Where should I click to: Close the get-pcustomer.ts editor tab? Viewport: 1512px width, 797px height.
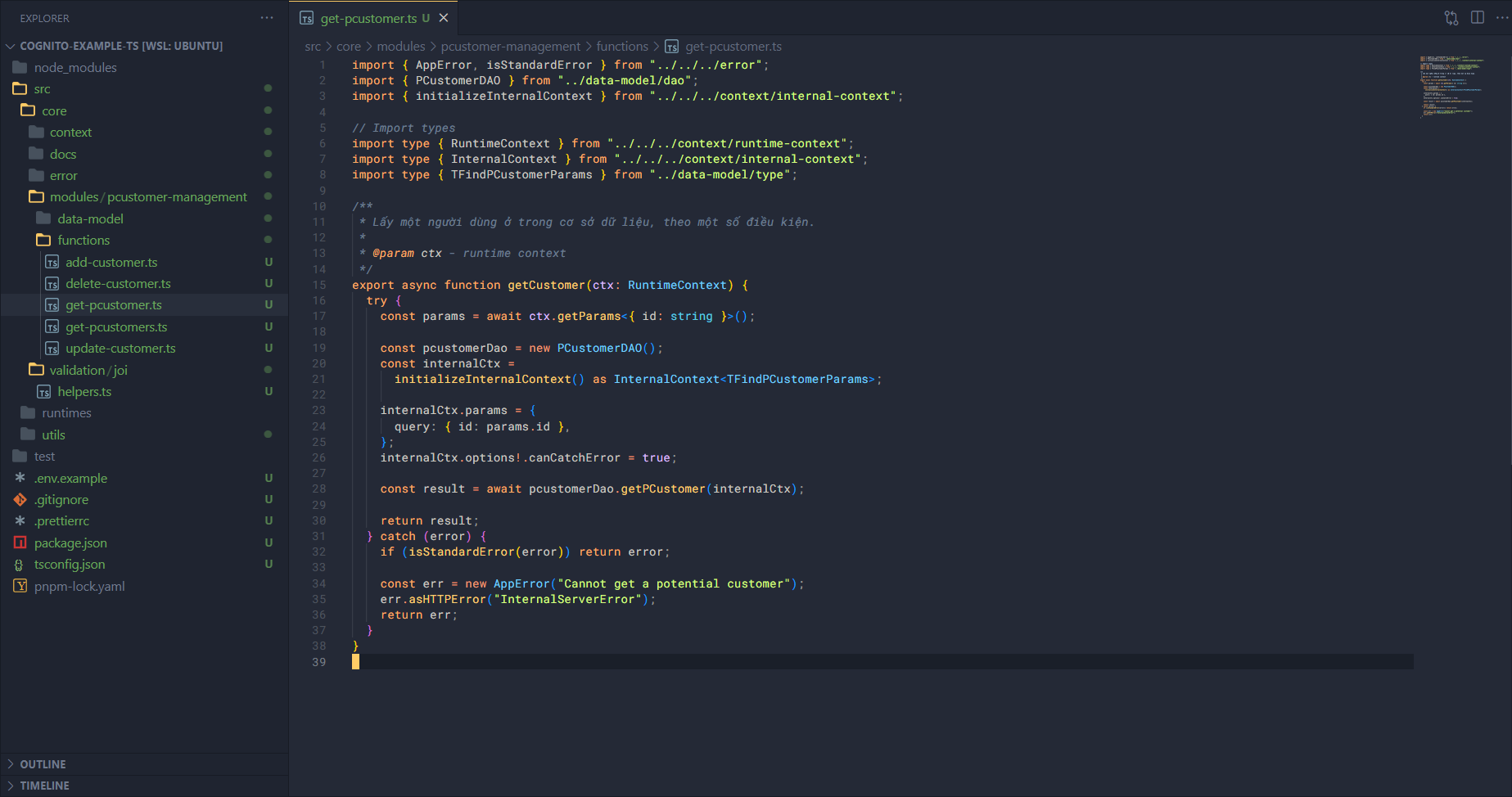[444, 18]
